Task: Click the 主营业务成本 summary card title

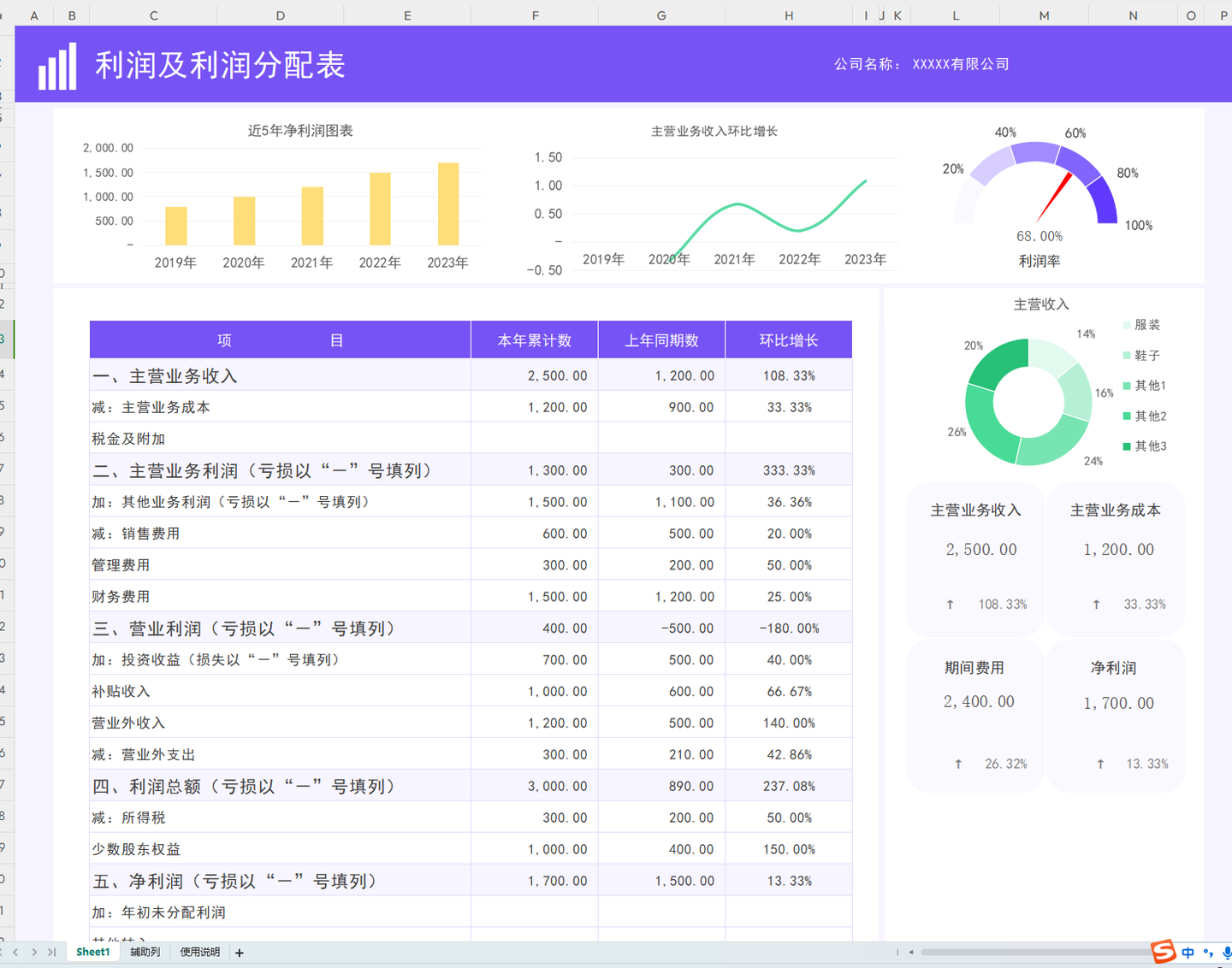Action: click(x=1116, y=511)
